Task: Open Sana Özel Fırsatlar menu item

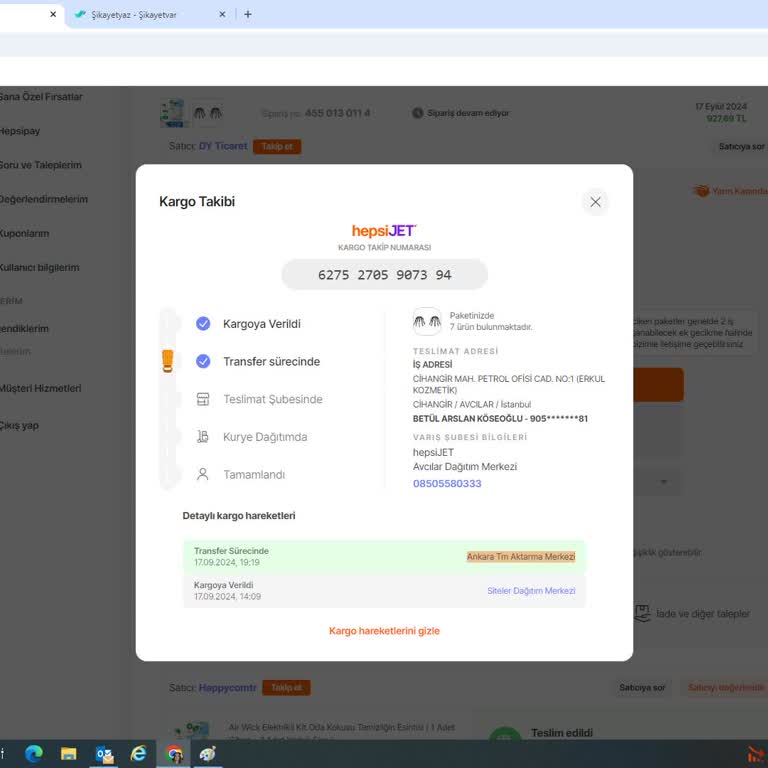Action: click(x=41, y=97)
